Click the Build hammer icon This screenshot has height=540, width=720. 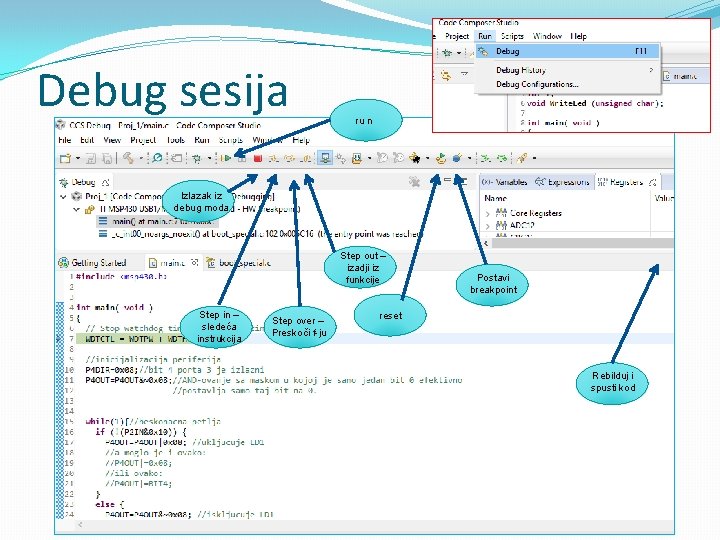pyautogui.click(x=128, y=158)
